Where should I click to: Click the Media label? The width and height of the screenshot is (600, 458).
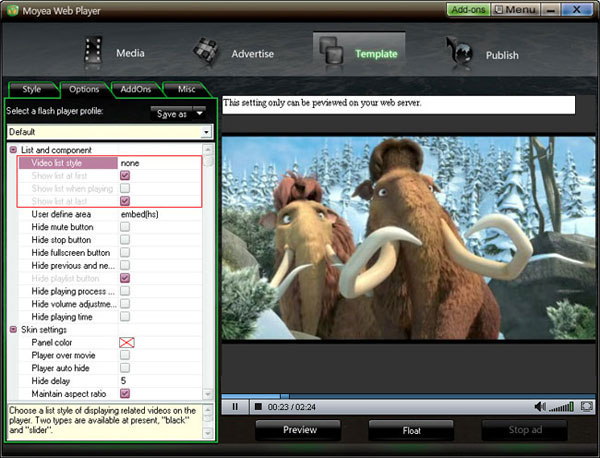pyautogui.click(x=130, y=53)
